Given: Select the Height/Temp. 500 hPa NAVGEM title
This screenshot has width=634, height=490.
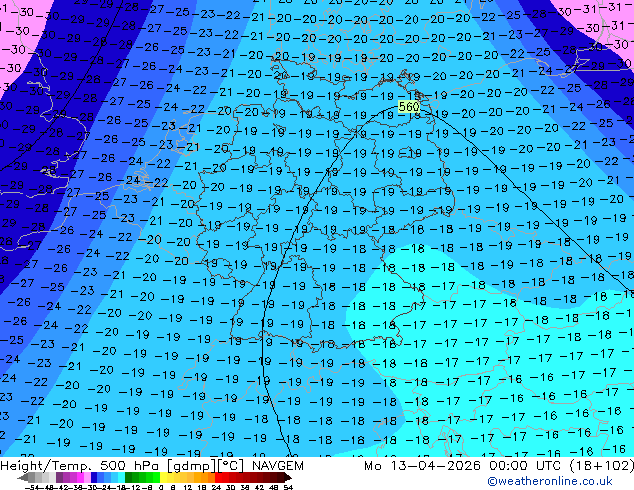Looking at the screenshot, I should (152, 466).
